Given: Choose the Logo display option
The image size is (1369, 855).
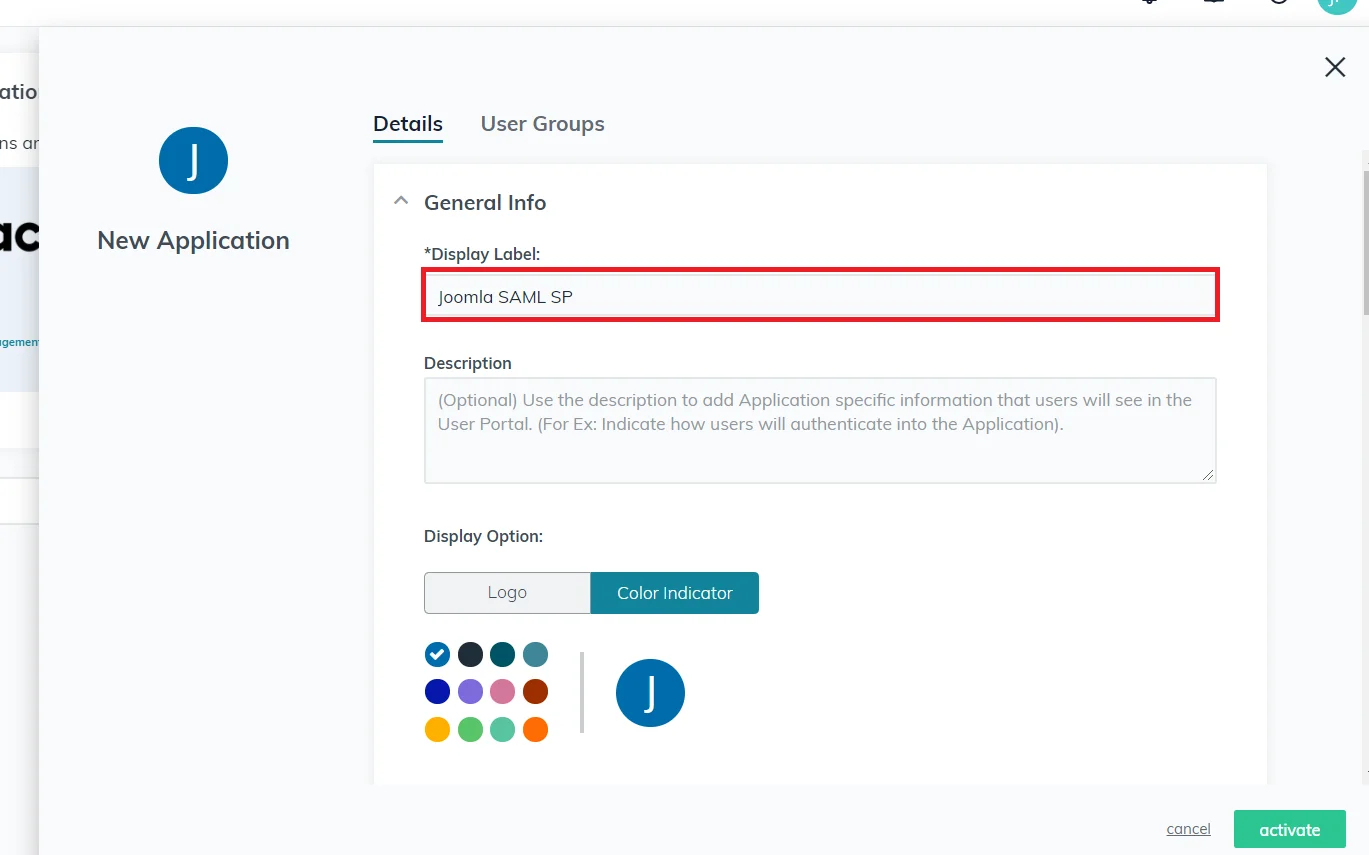Looking at the screenshot, I should click(507, 593).
